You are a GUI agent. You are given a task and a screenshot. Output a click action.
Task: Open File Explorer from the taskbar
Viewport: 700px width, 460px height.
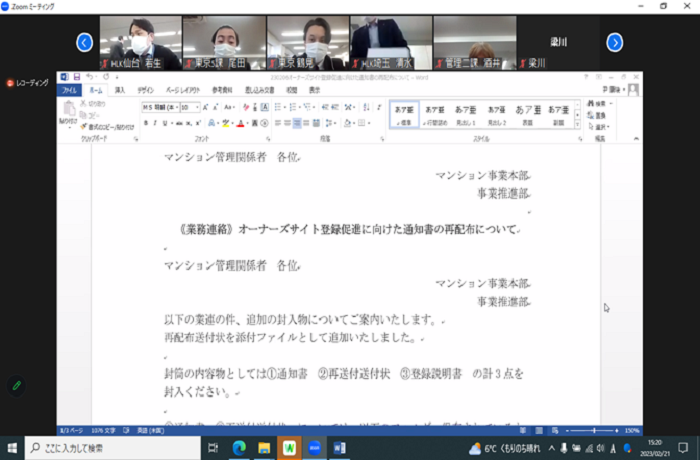[264, 448]
